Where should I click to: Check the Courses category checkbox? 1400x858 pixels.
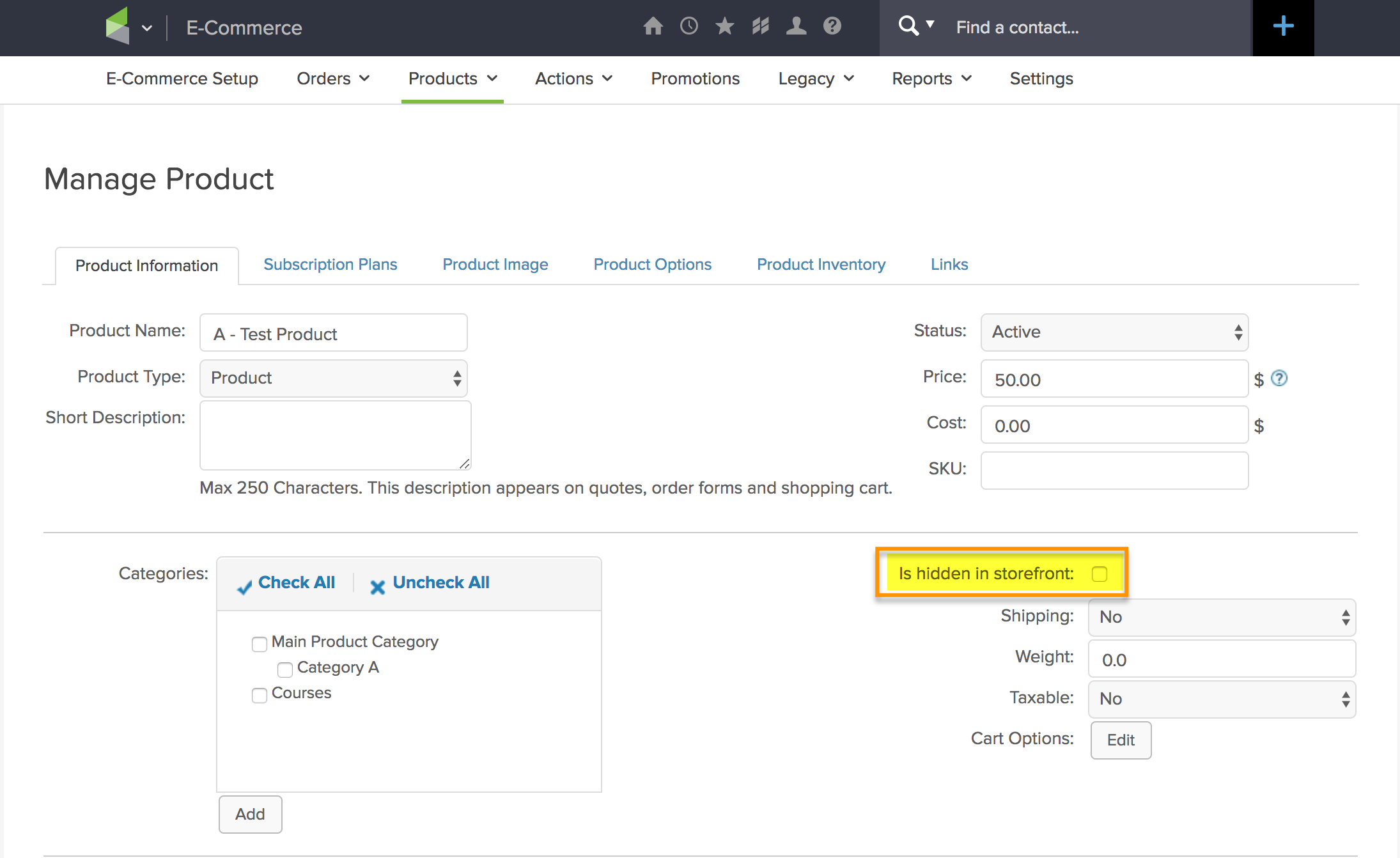[x=260, y=695]
